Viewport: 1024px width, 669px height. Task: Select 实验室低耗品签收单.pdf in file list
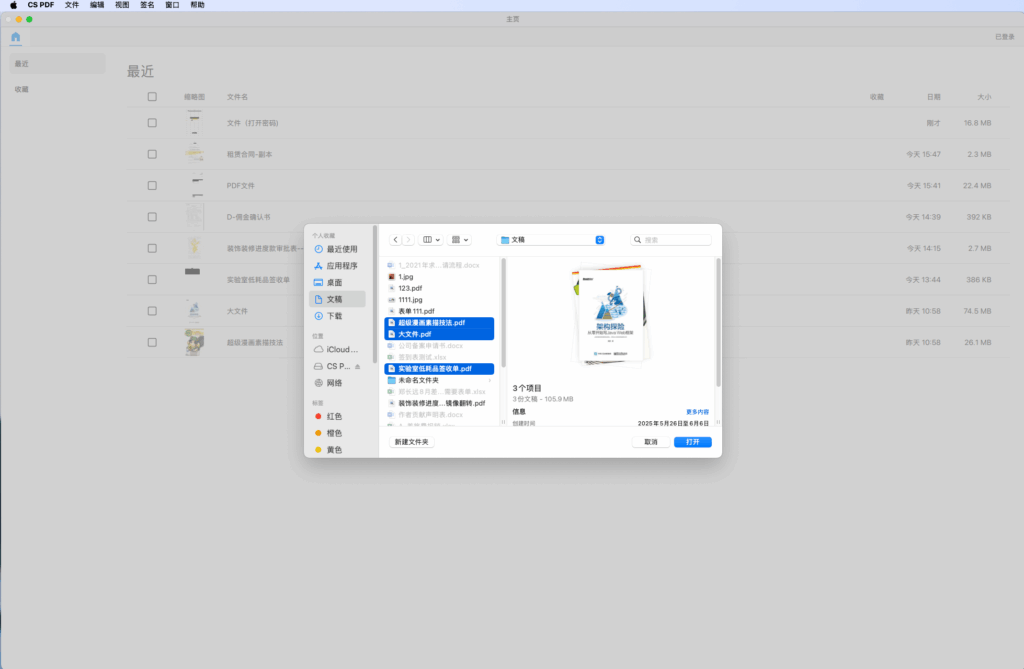[x=439, y=368]
